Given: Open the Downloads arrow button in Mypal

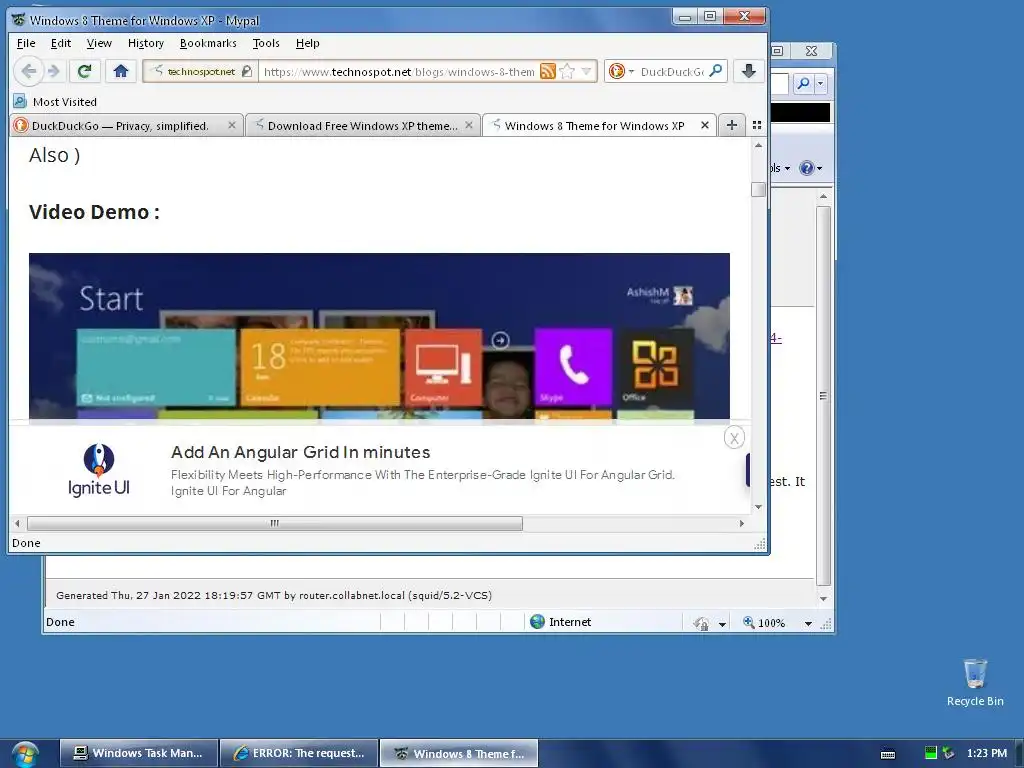Looking at the screenshot, I should [x=749, y=71].
